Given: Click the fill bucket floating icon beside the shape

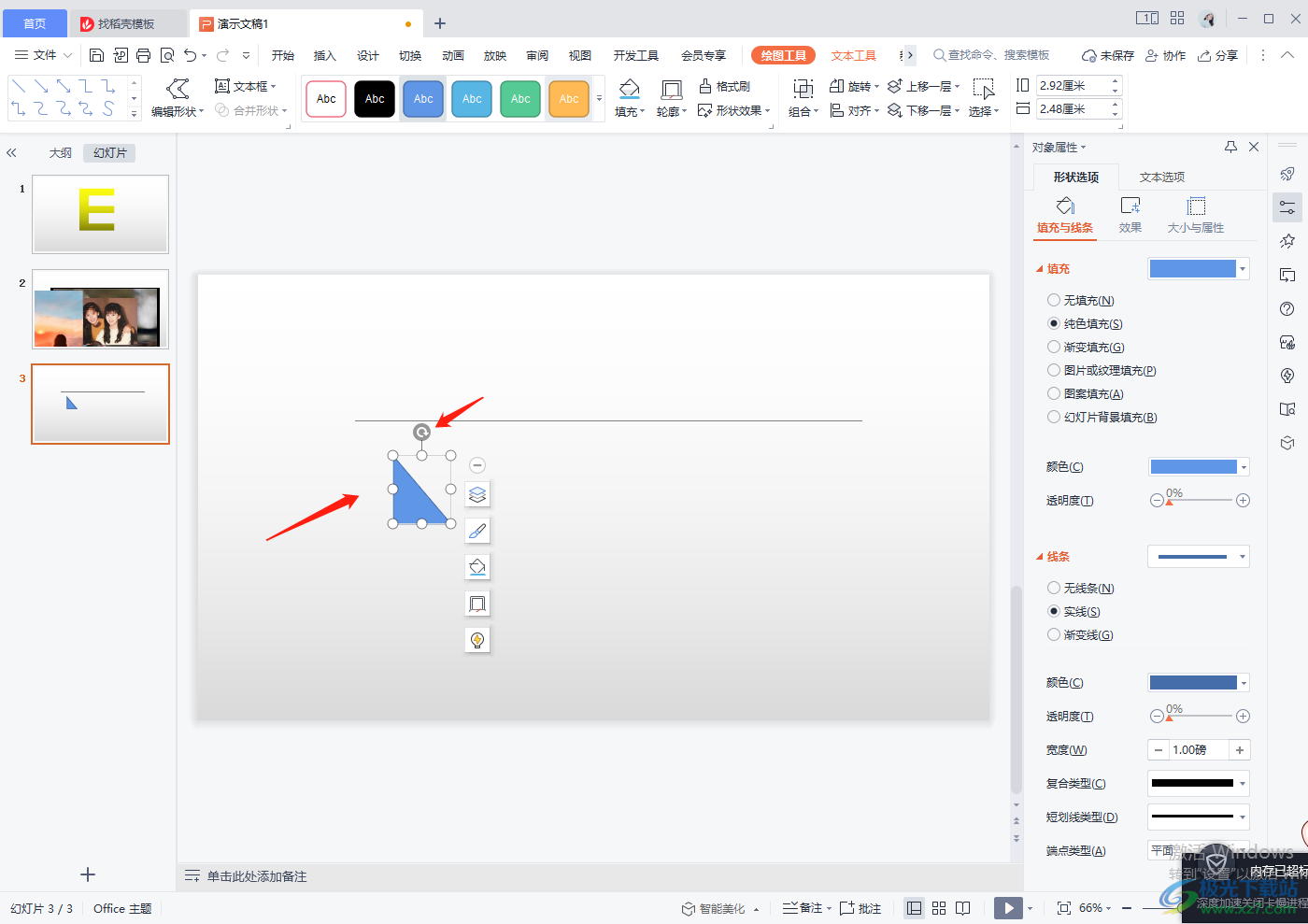Looking at the screenshot, I should coord(477,567).
